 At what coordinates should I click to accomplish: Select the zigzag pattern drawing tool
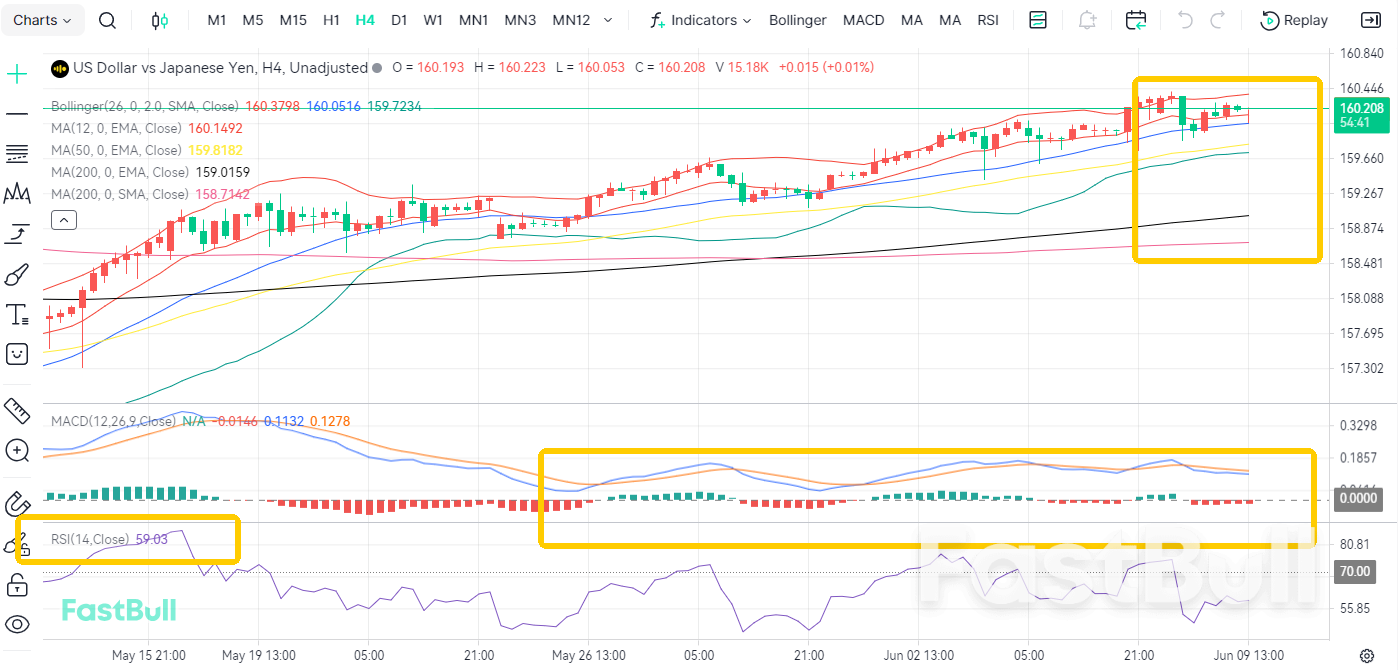point(17,194)
